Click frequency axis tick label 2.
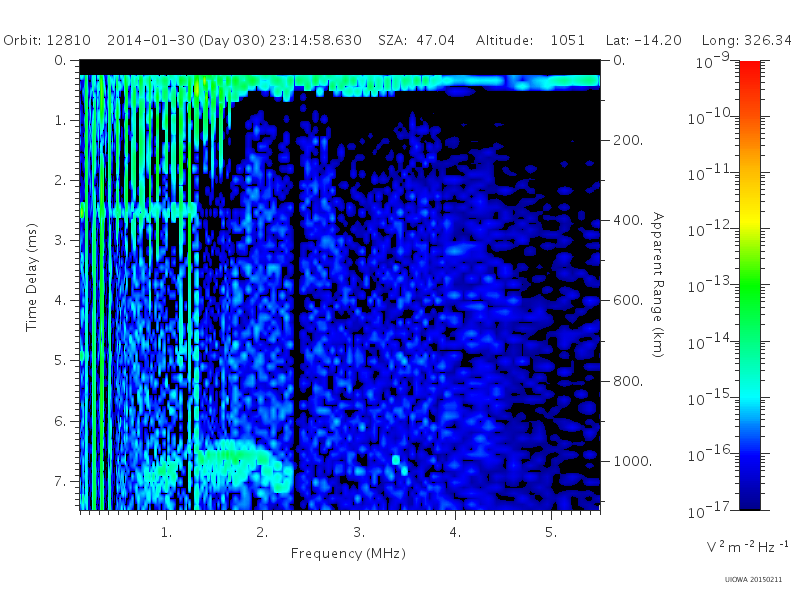 (x=262, y=533)
